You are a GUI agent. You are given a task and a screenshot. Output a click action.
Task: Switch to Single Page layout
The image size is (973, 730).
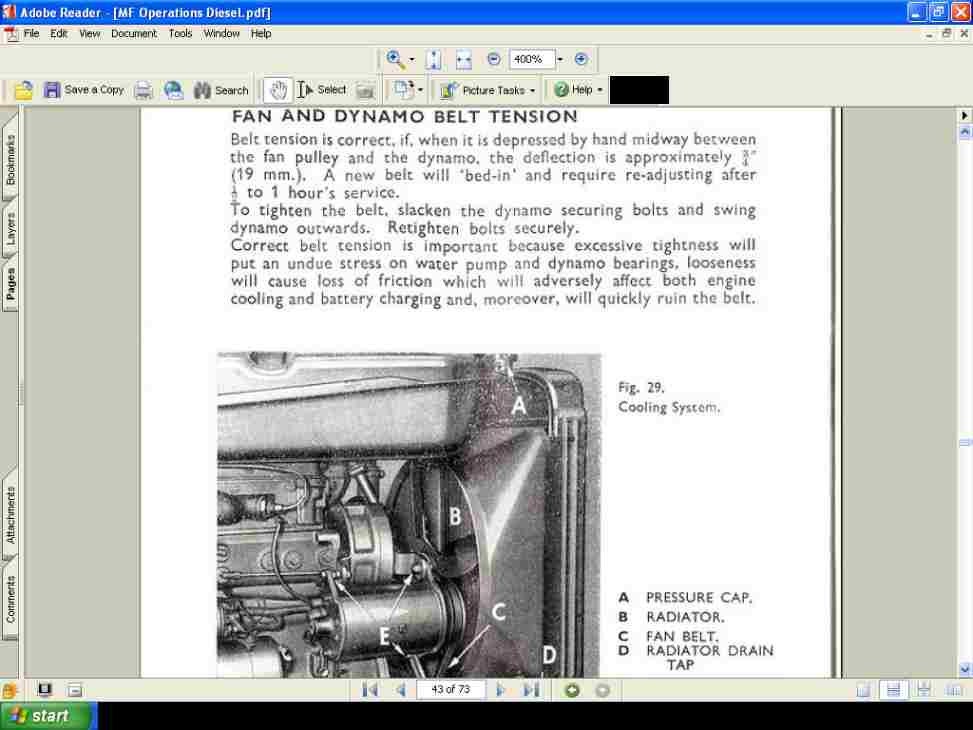(x=863, y=690)
